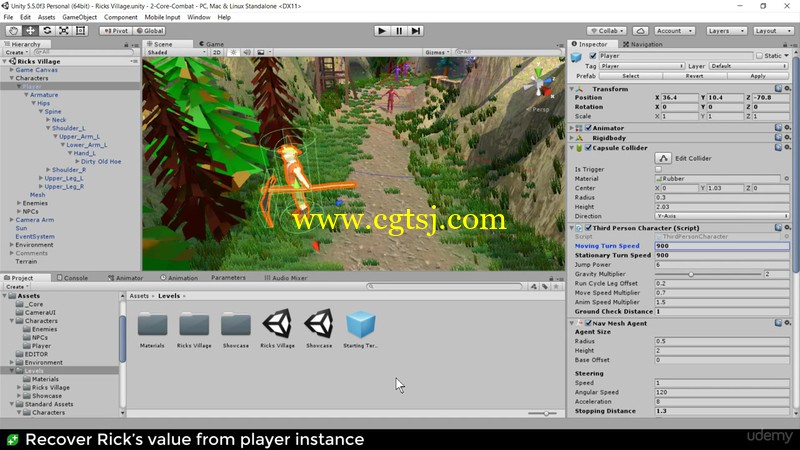Switch to the Console tab
Viewport: 800px width, 450px height.
(x=72, y=278)
